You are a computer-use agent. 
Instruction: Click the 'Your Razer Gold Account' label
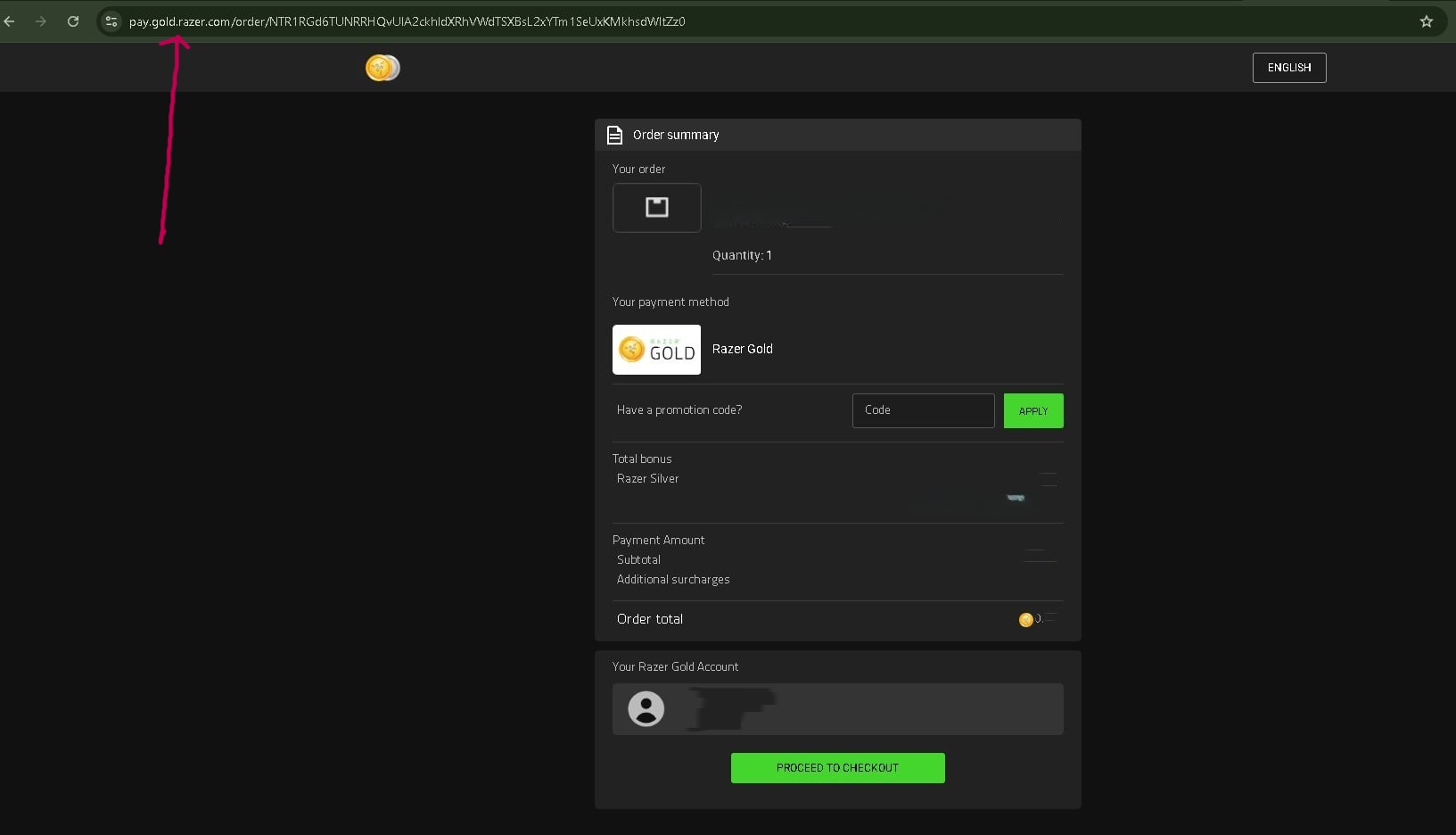(x=676, y=666)
